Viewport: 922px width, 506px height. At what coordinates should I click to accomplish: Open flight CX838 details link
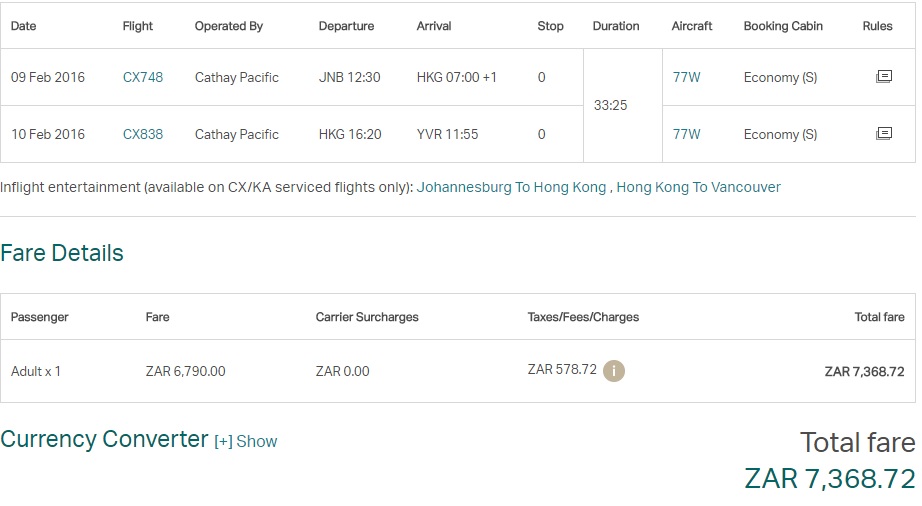(143, 134)
